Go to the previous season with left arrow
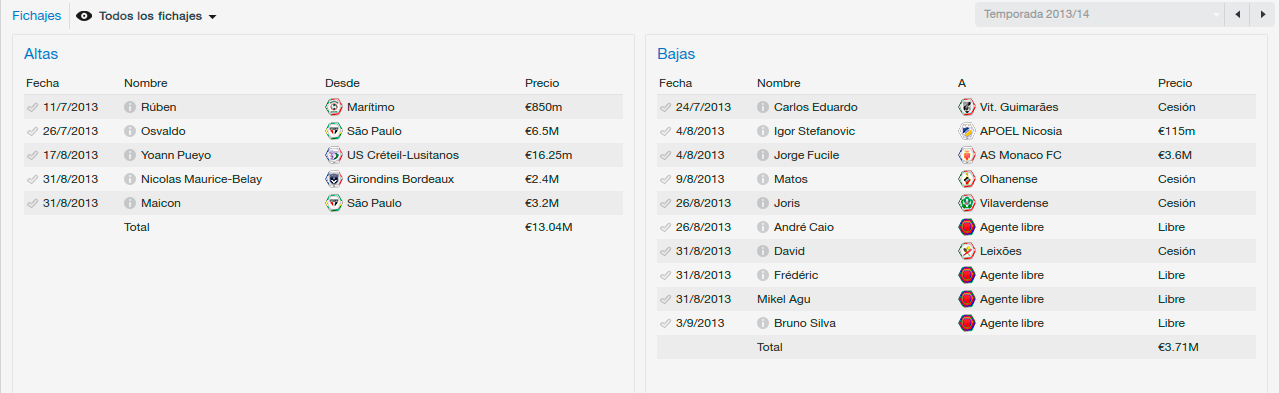The image size is (1280, 393). 1238,15
